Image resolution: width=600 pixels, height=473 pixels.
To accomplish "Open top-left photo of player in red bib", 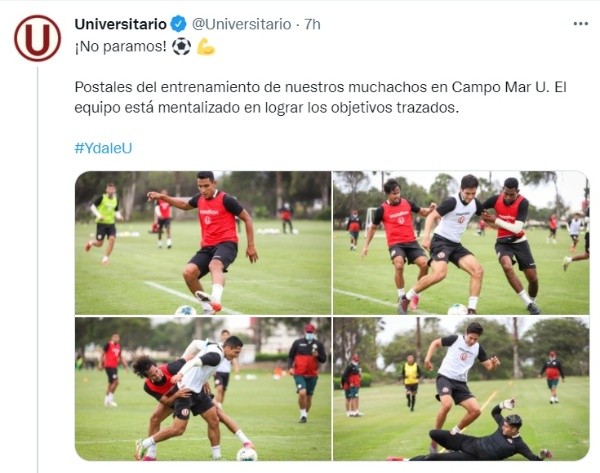I will 203,243.
